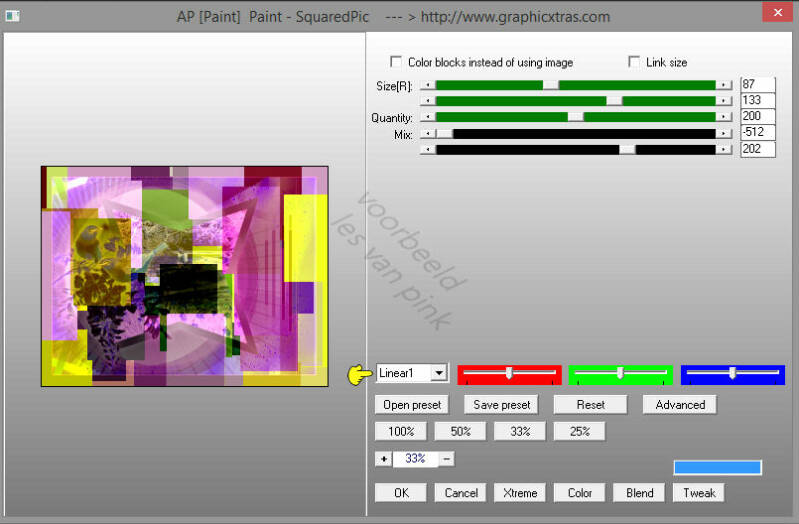This screenshot has width=799, height=524.
Task: Click right arrow of slider valued 133
Action: [x=724, y=101]
